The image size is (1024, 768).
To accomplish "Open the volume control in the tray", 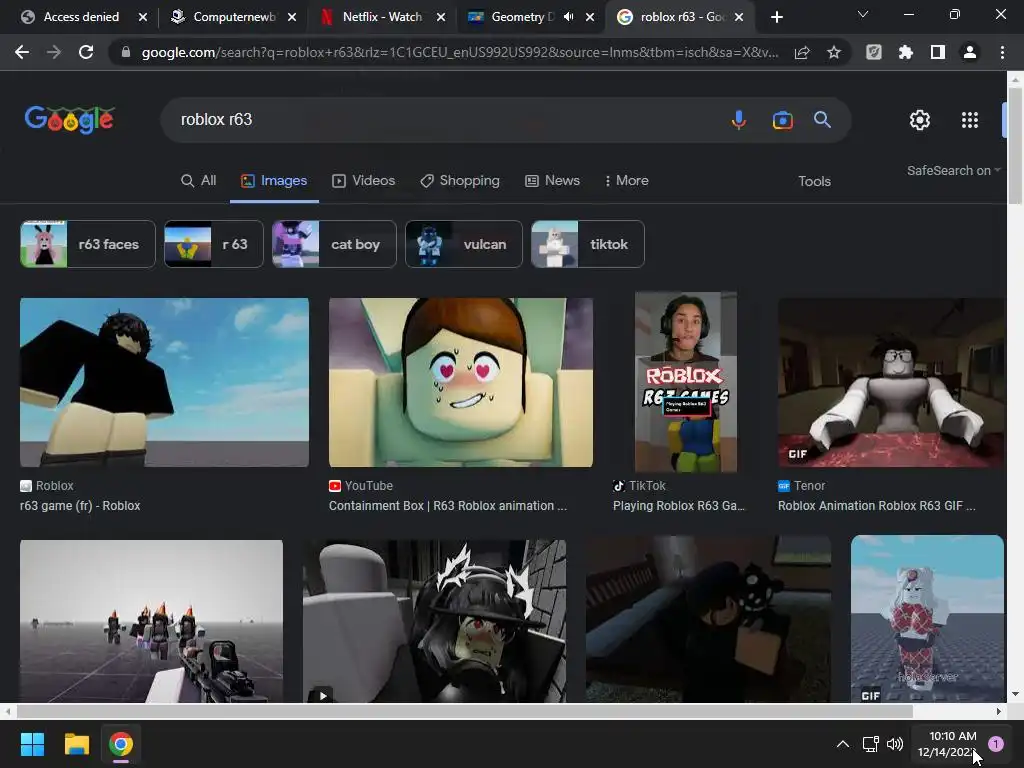I will click(x=895, y=744).
